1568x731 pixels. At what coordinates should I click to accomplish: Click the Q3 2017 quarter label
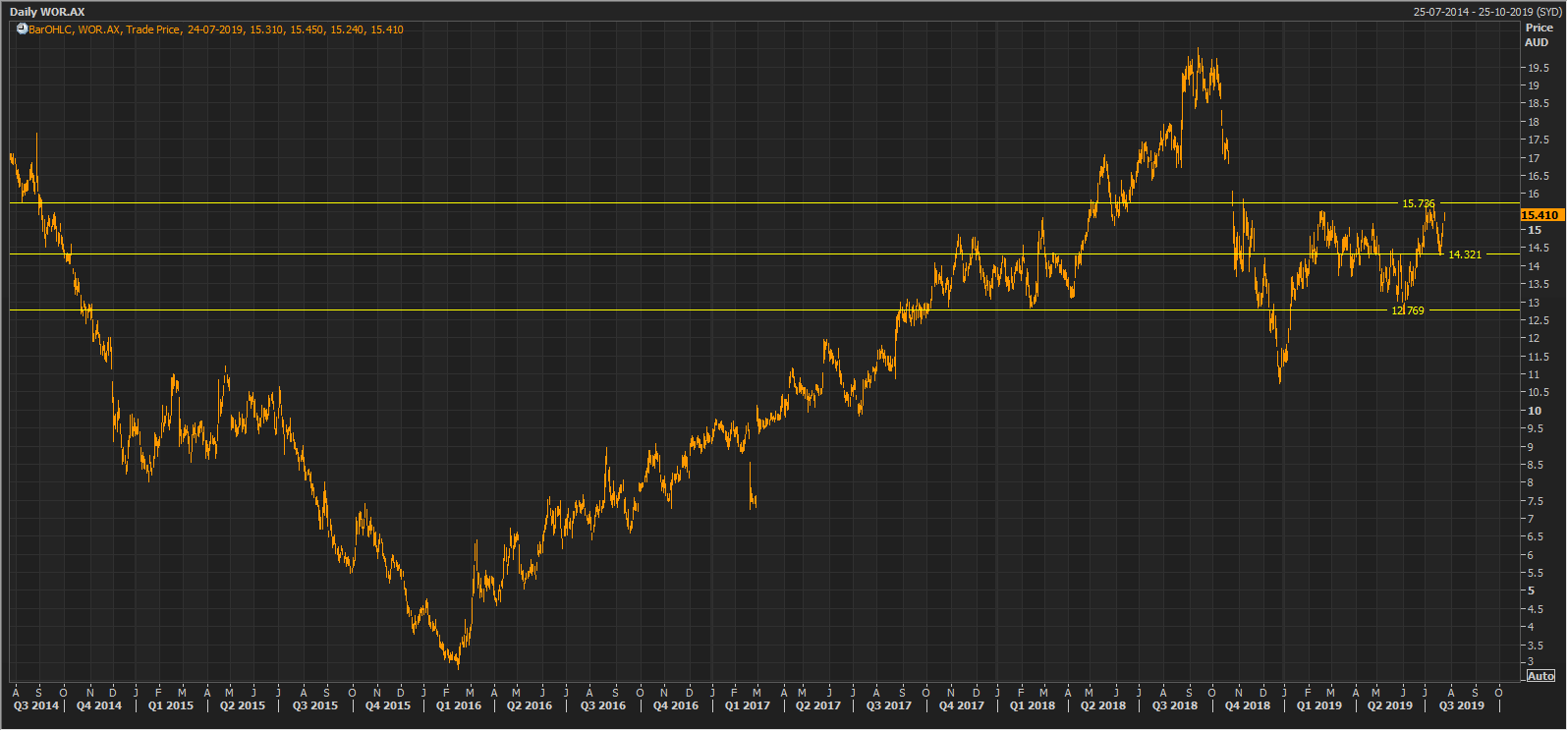[889, 705]
